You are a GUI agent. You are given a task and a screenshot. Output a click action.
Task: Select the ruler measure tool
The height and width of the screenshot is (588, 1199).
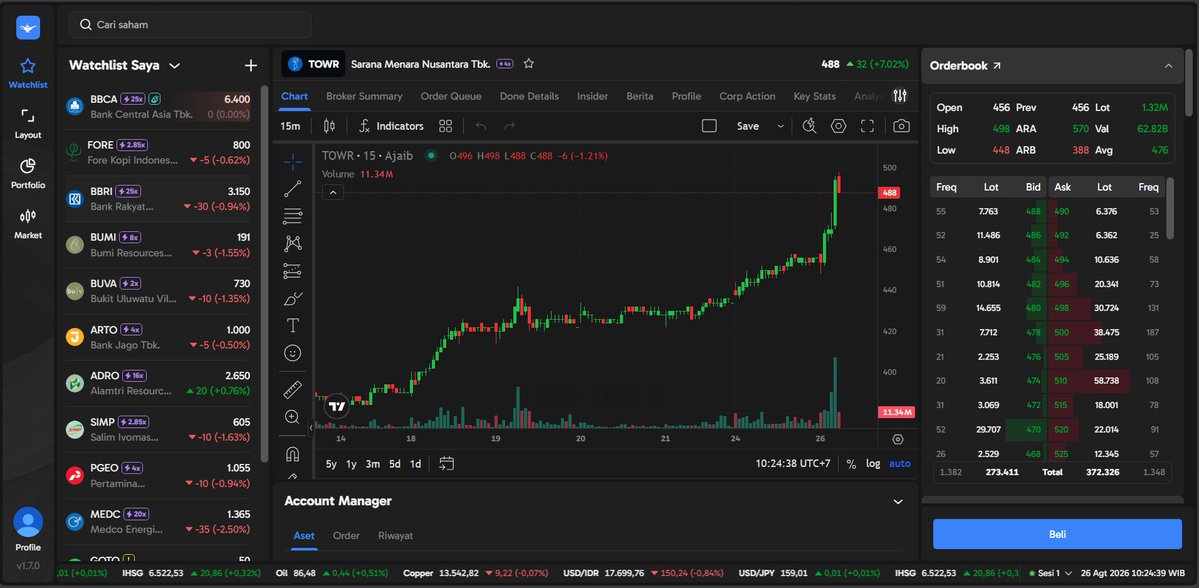coord(292,390)
